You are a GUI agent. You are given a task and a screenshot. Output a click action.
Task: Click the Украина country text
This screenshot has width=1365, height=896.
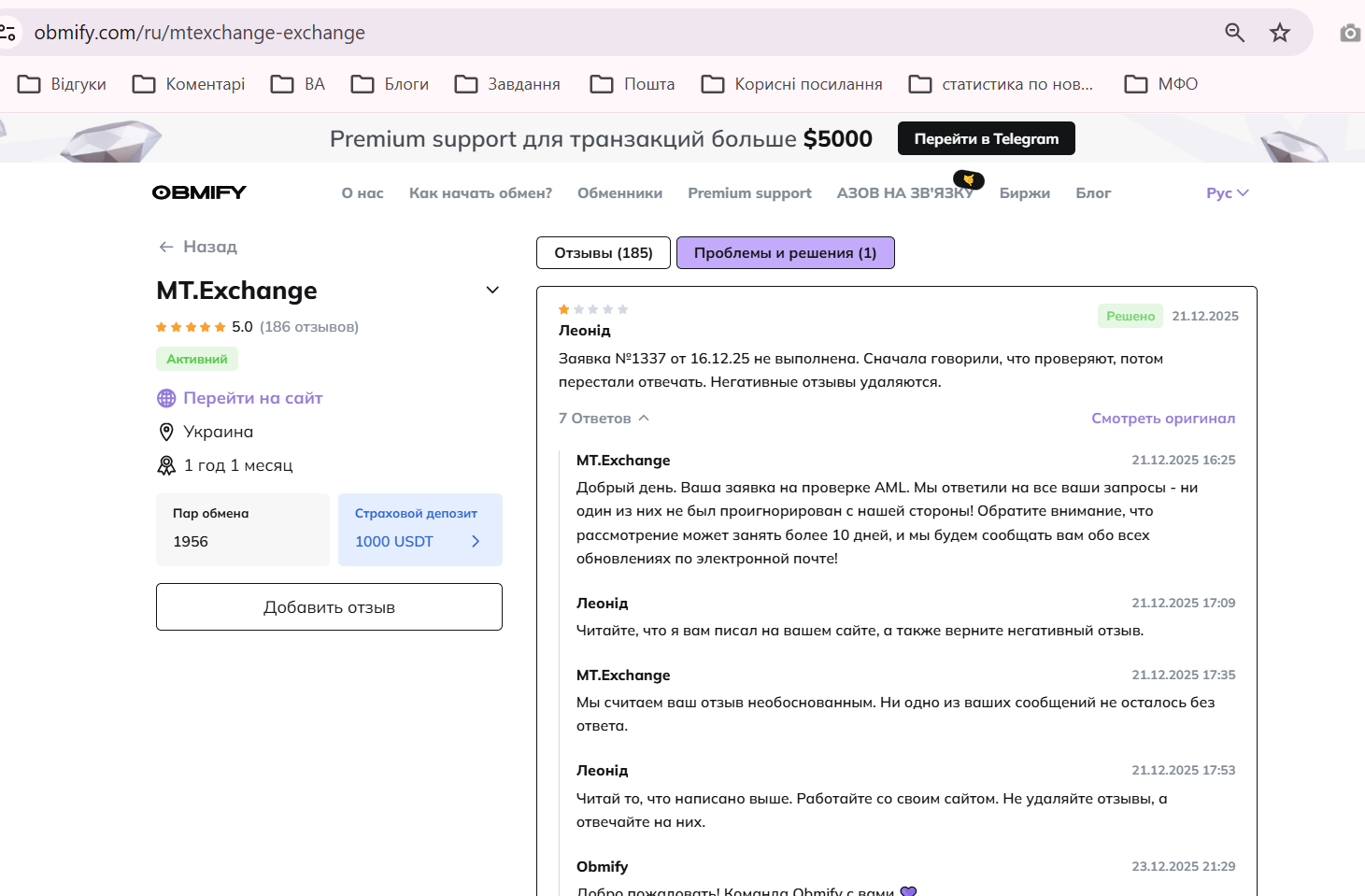tap(219, 432)
